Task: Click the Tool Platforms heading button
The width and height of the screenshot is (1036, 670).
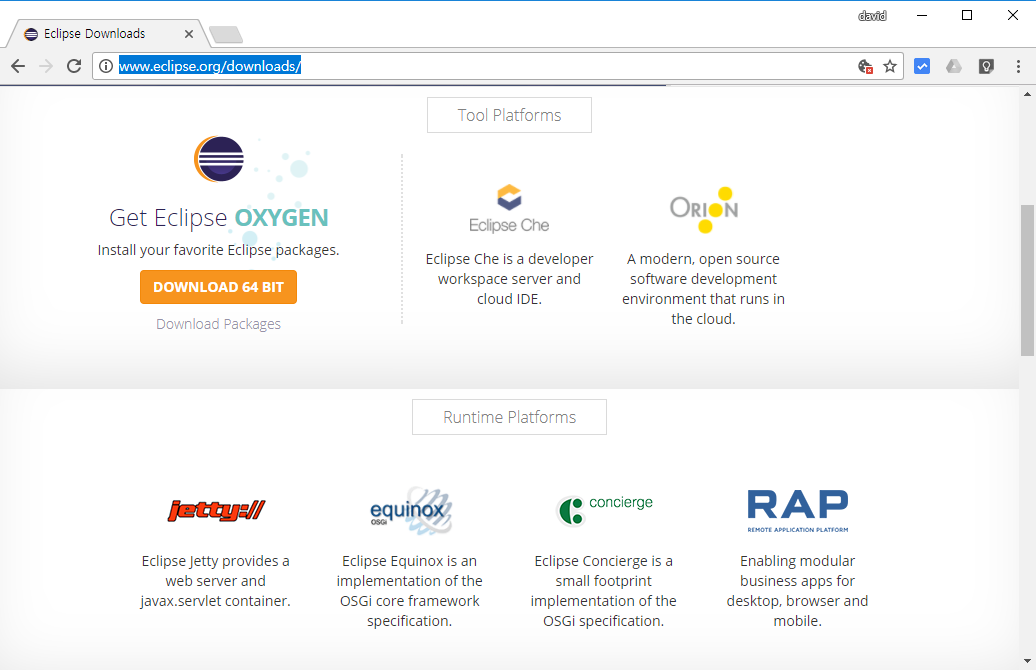Action: coord(509,115)
